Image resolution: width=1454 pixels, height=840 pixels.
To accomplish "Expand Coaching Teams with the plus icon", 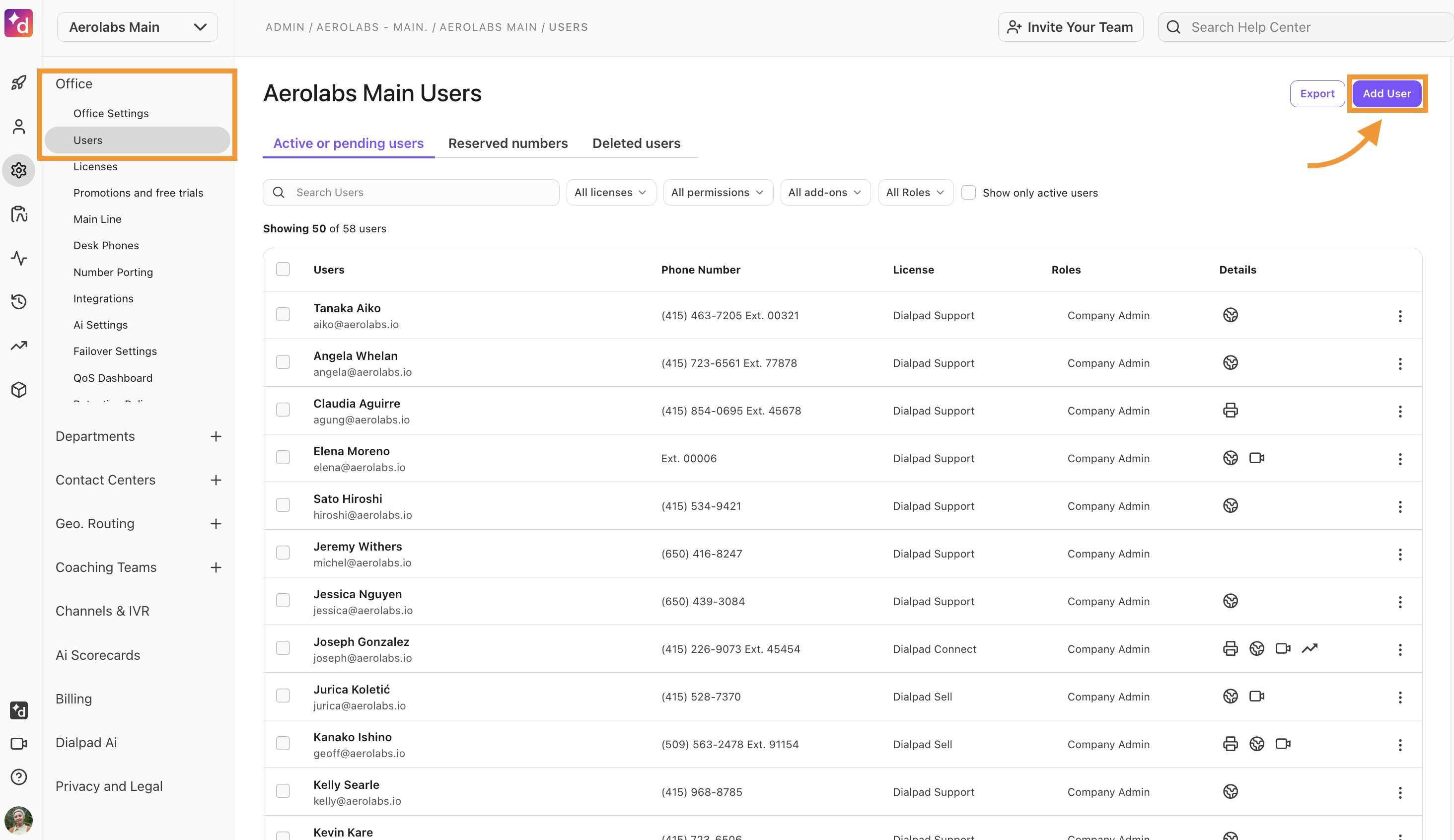I will coord(216,567).
